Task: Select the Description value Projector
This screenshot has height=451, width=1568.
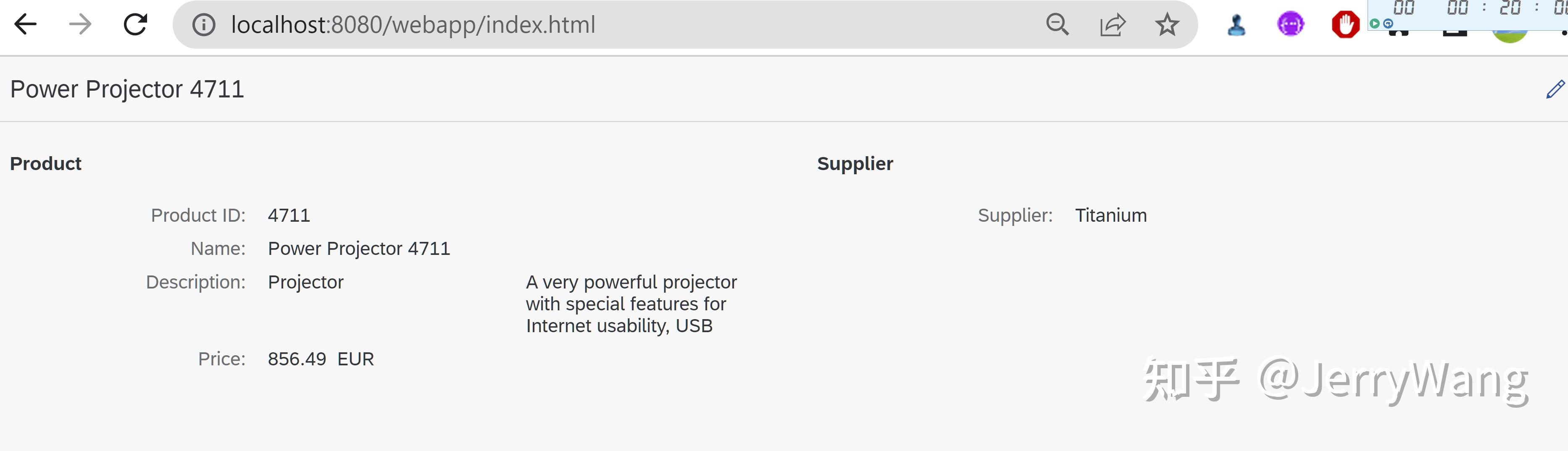Action: [x=305, y=282]
